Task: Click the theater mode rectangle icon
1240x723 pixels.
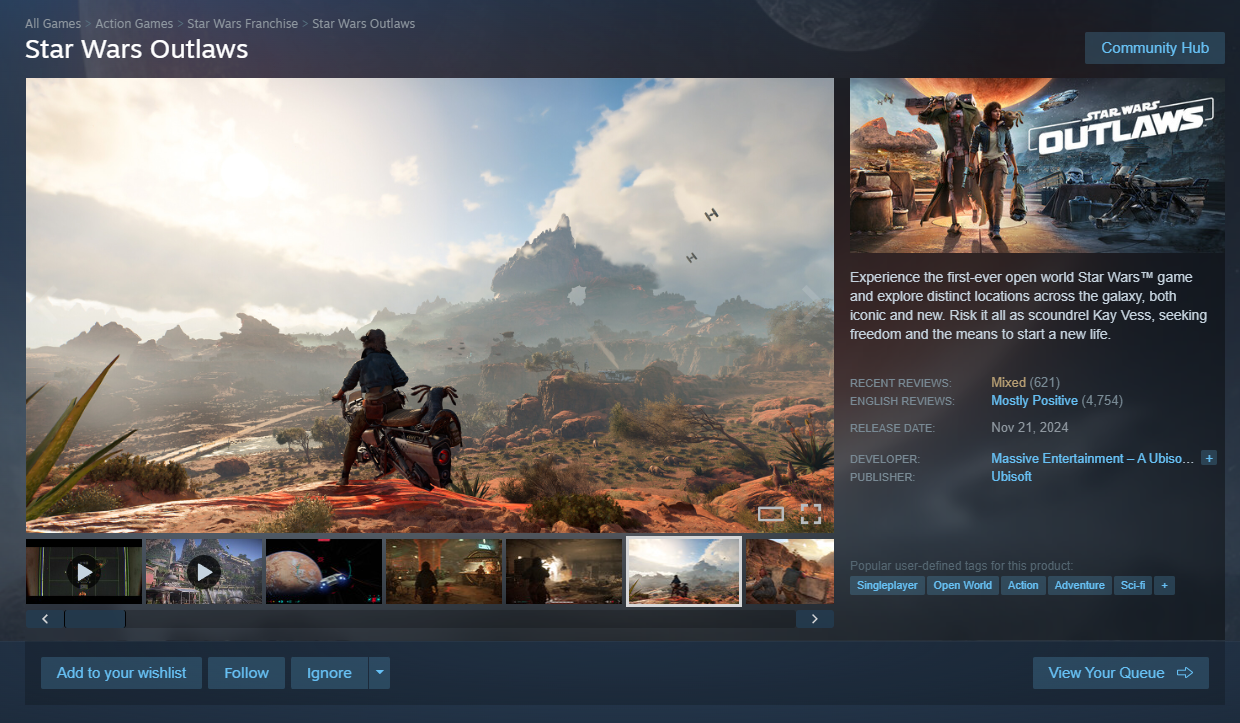Action: (x=771, y=514)
